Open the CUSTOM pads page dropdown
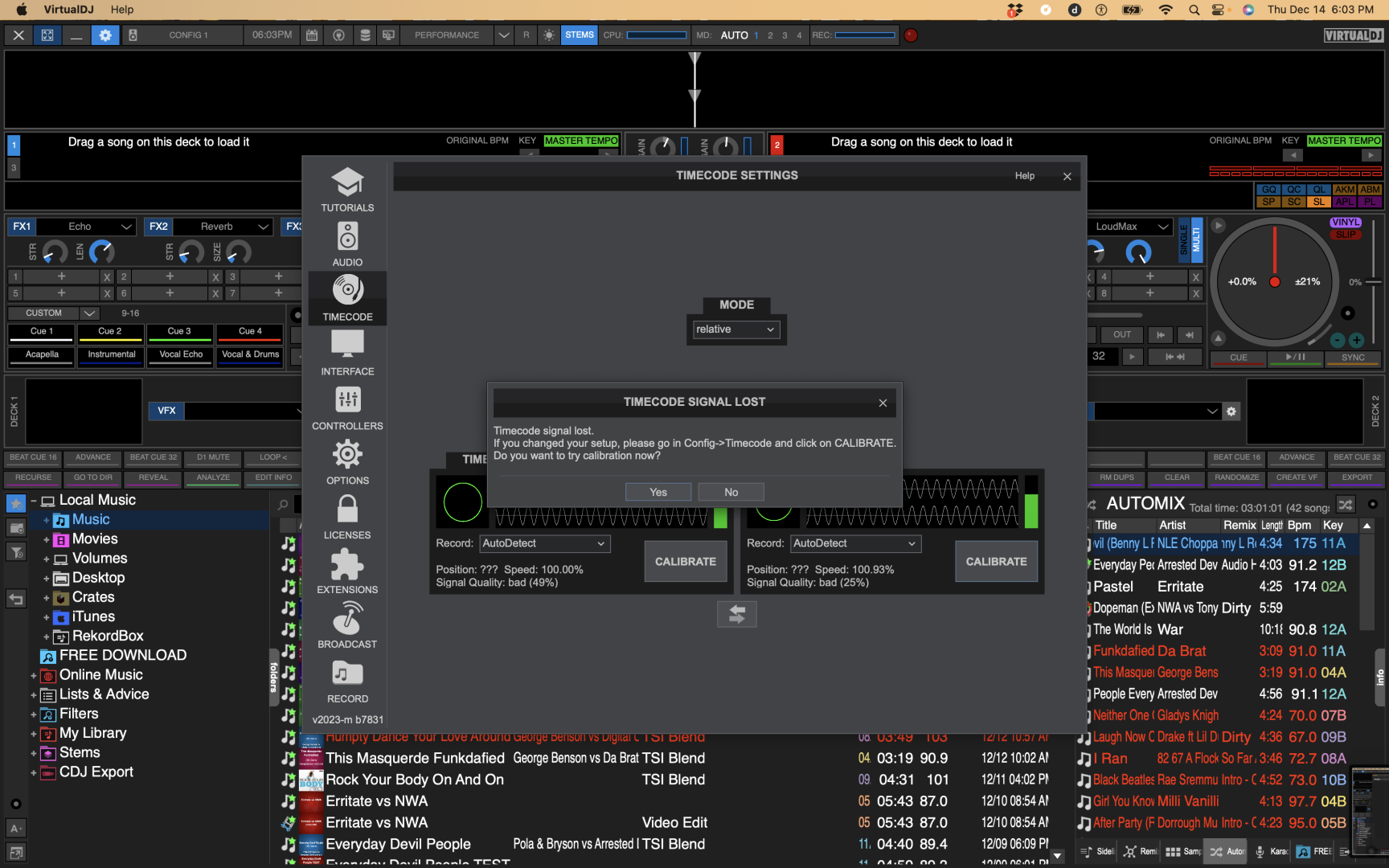 tap(53, 313)
